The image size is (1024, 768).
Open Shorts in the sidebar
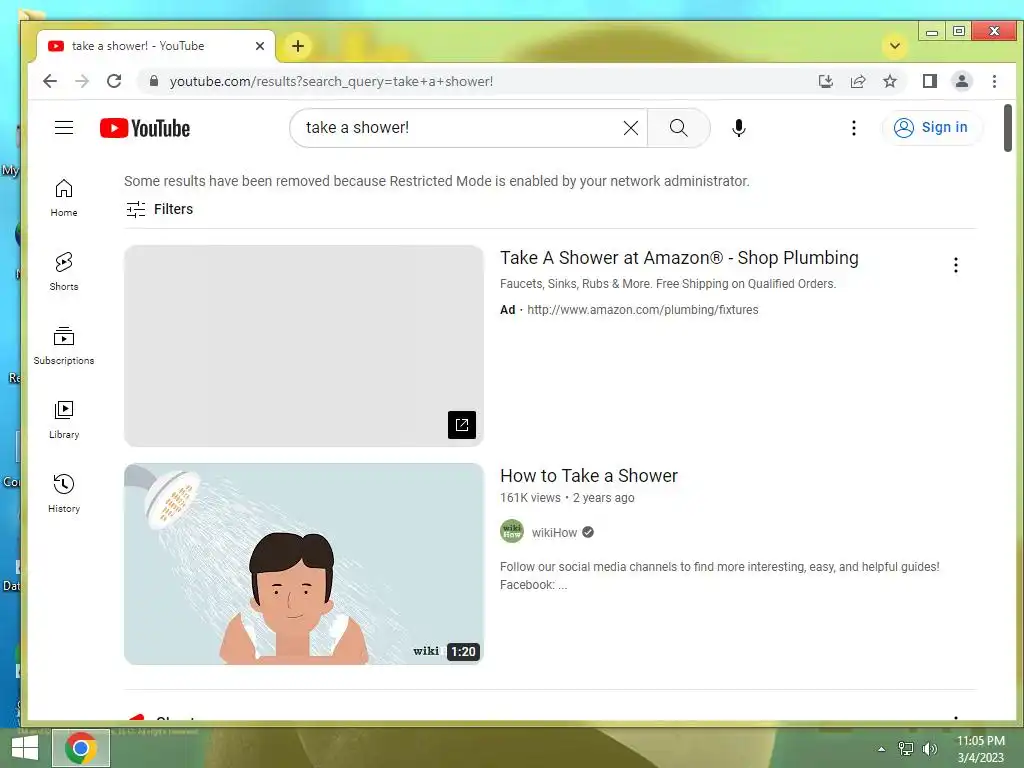pyautogui.click(x=64, y=272)
